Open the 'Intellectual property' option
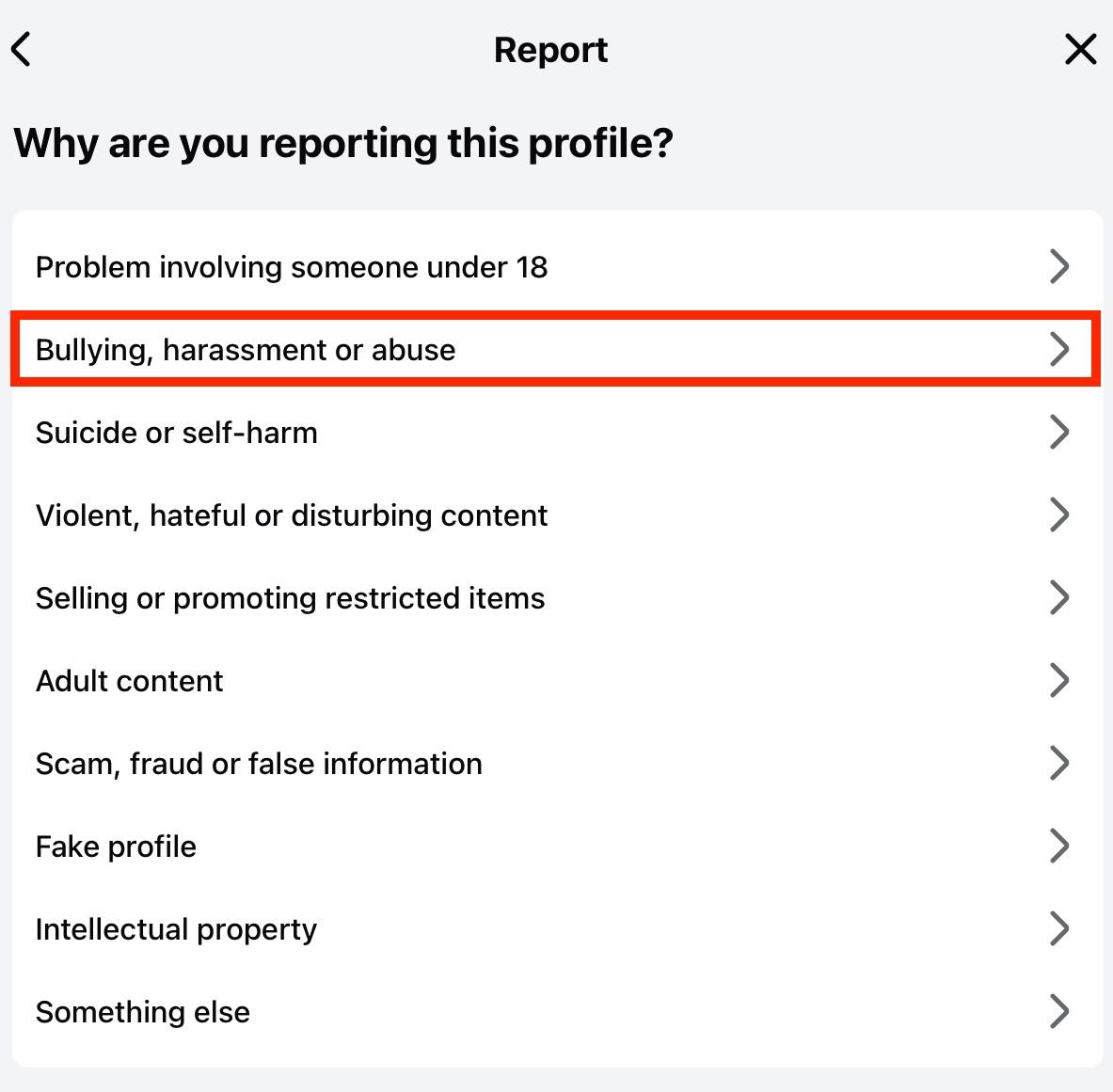Screen dimensions: 1113x1092 coord(177,929)
